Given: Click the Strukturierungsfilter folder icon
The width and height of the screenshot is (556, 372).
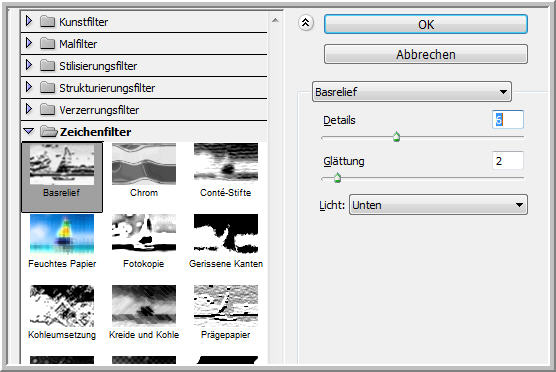Looking at the screenshot, I should 47,88.
